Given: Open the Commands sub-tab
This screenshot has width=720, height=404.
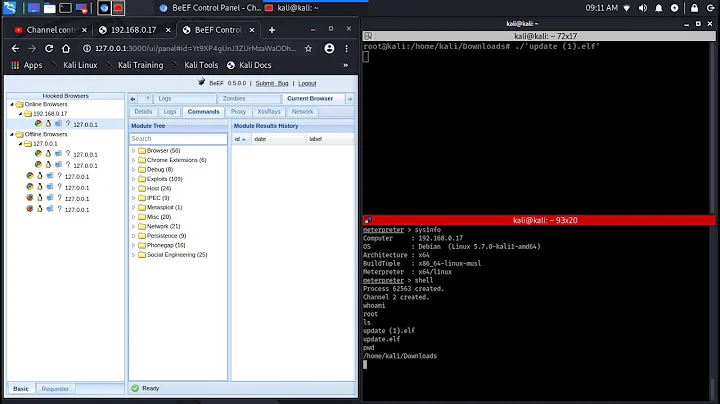Looking at the screenshot, I should click(x=203, y=112).
